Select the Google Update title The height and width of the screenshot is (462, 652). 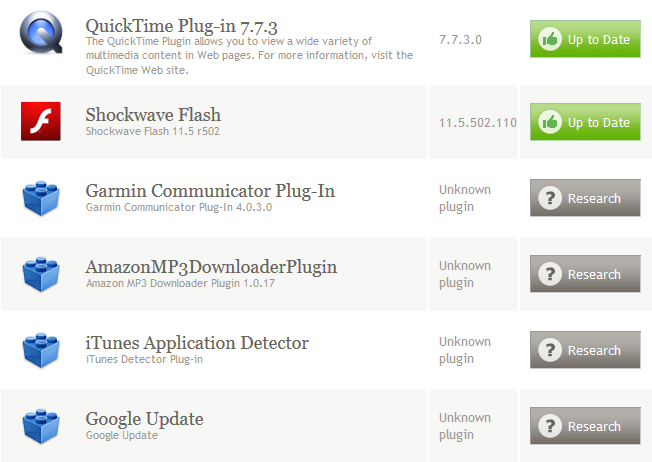point(144,418)
